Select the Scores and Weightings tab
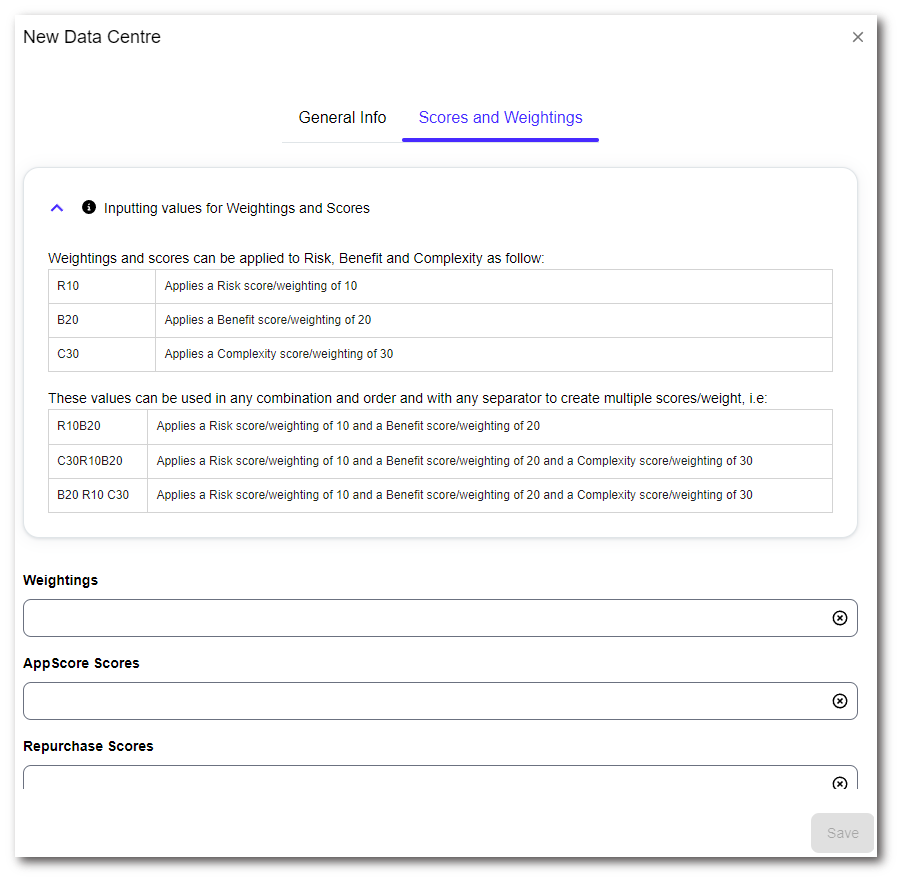 pyautogui.click(x=500, y=118)
